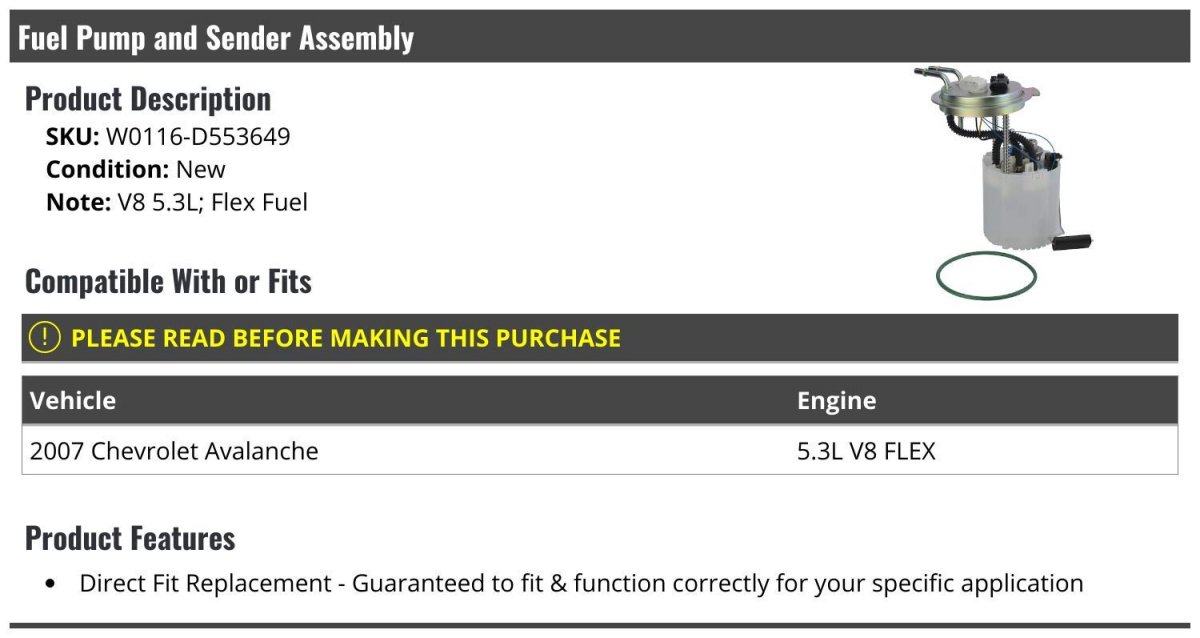Click the Note V8 5.3L Flex Fuel line

point(177,202)
